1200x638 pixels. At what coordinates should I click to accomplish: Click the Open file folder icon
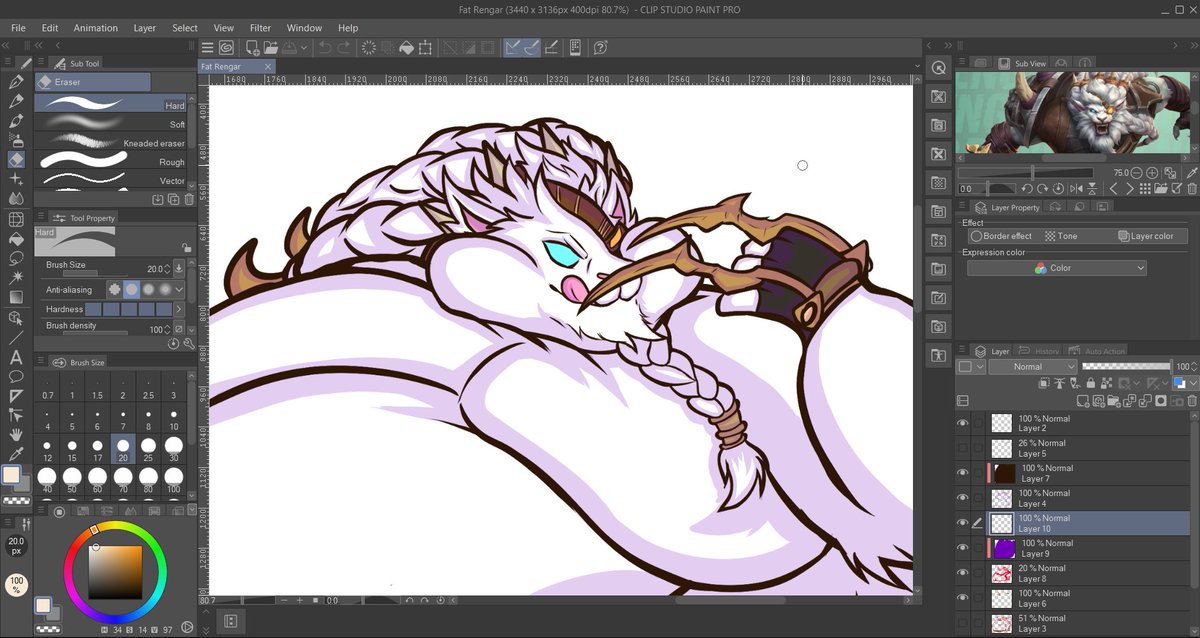[273, 47]
